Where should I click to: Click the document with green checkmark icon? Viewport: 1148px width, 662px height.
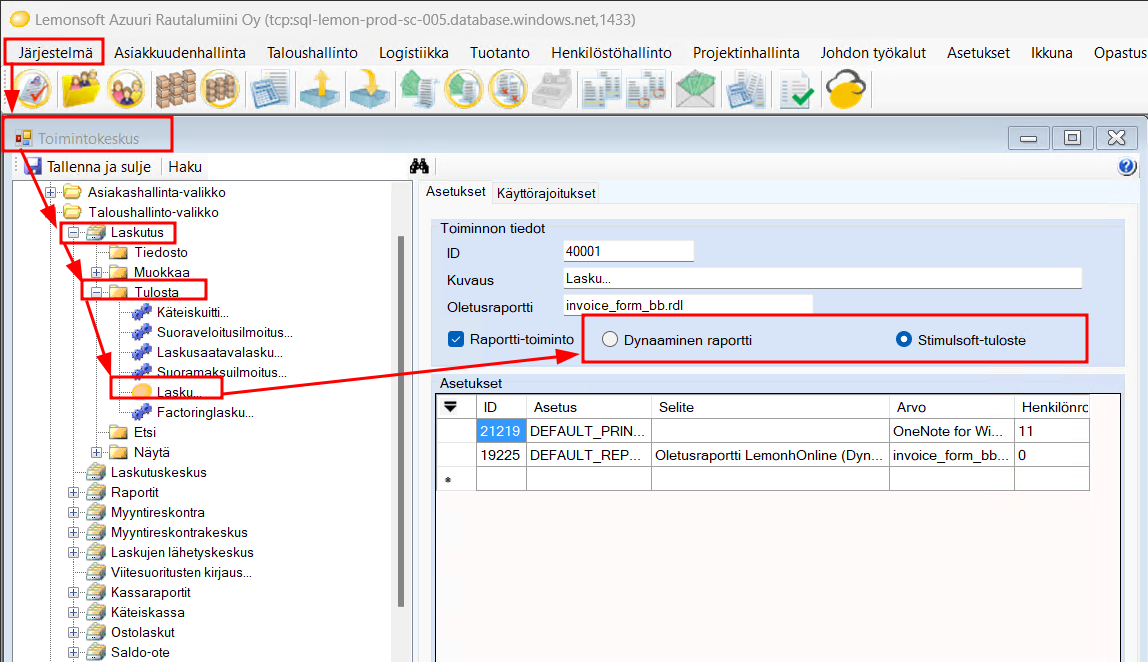[x=796, y=89]
